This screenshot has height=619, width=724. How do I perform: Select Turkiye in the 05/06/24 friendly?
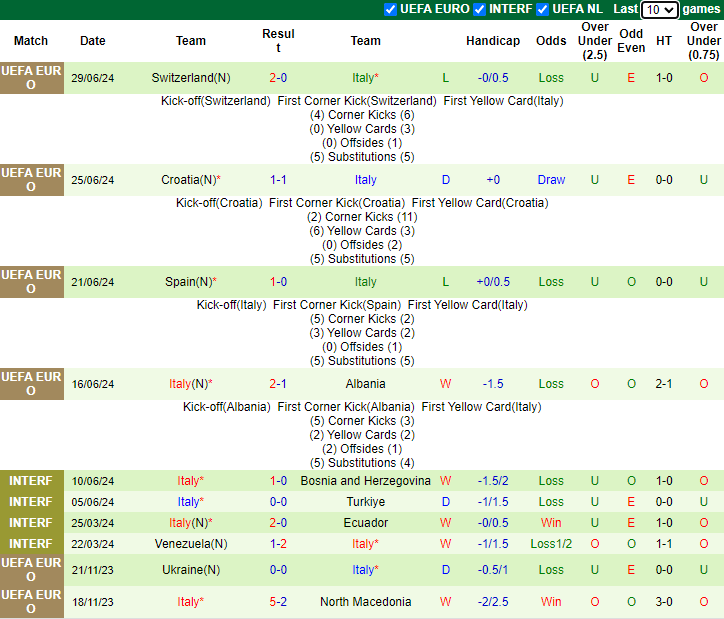pos(365,502)
